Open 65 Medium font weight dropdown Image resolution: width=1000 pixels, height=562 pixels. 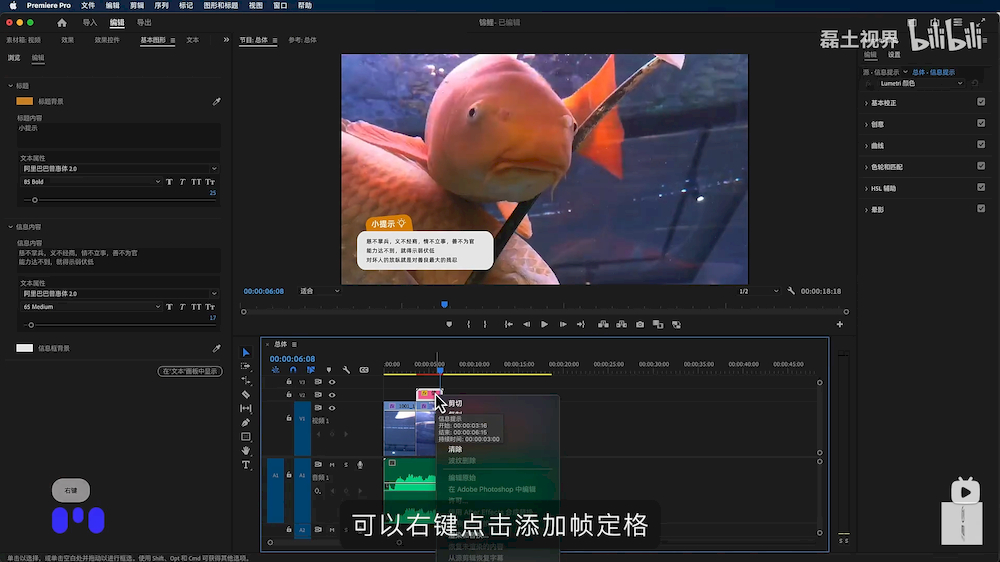91,307
